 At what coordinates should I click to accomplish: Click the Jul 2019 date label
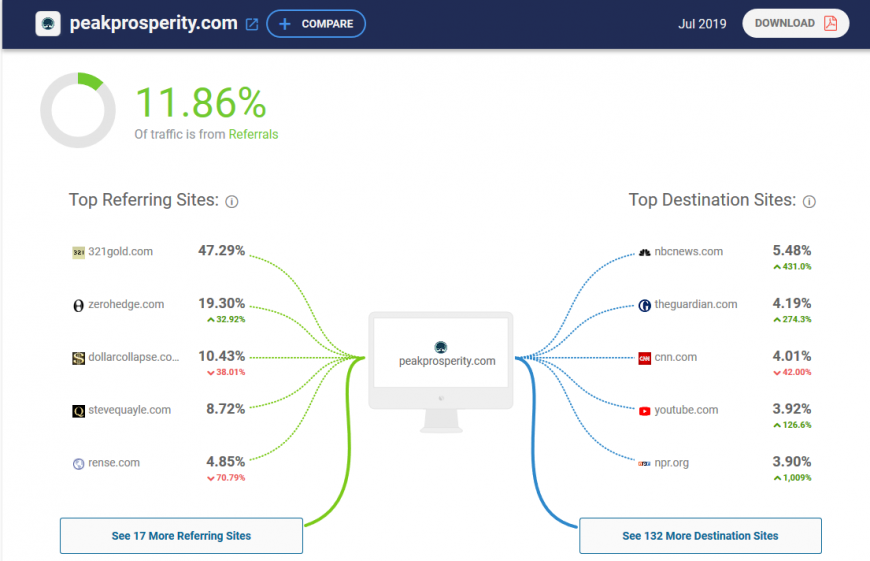[702, 24]
